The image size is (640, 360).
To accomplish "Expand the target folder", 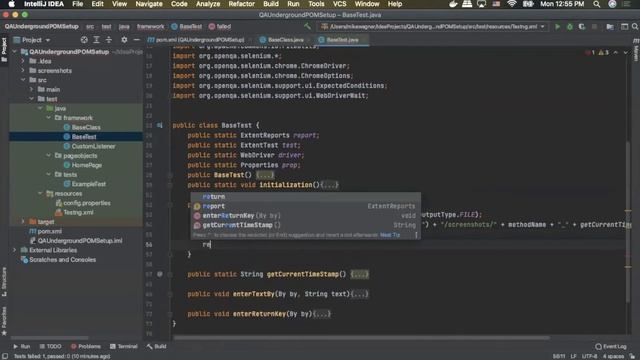I will pyautogui.click(x=23, y=222).
